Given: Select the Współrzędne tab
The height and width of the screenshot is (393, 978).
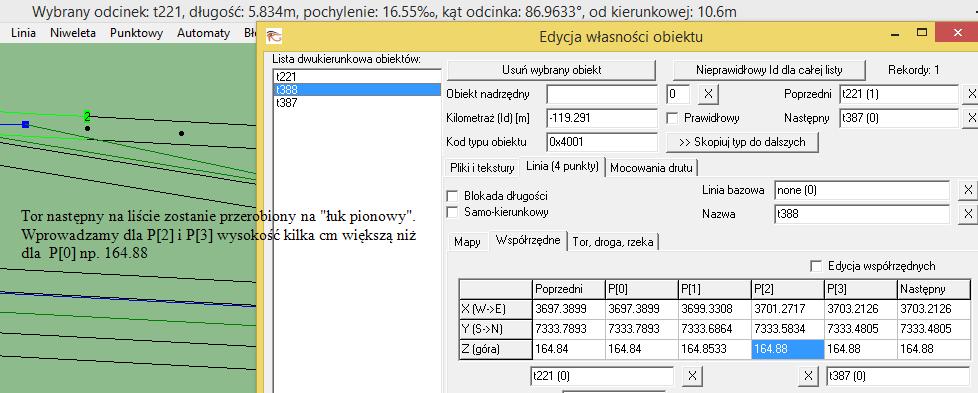Looking at the screenshot, I should click(528, 241).
